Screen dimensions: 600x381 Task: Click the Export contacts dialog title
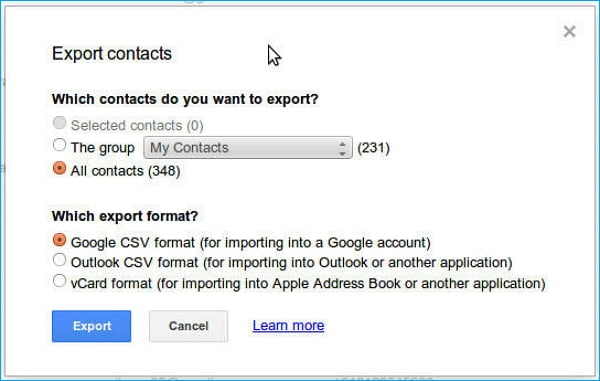pyautogui.click(x=112, y=54)
